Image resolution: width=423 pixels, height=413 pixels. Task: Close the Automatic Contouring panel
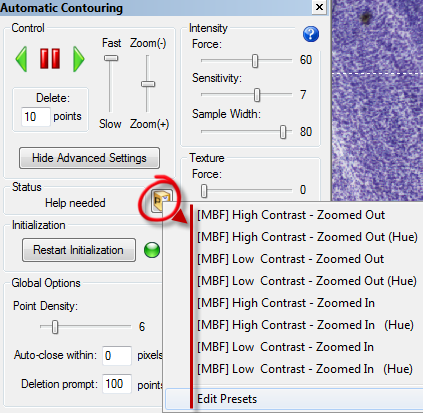point(319,7)
